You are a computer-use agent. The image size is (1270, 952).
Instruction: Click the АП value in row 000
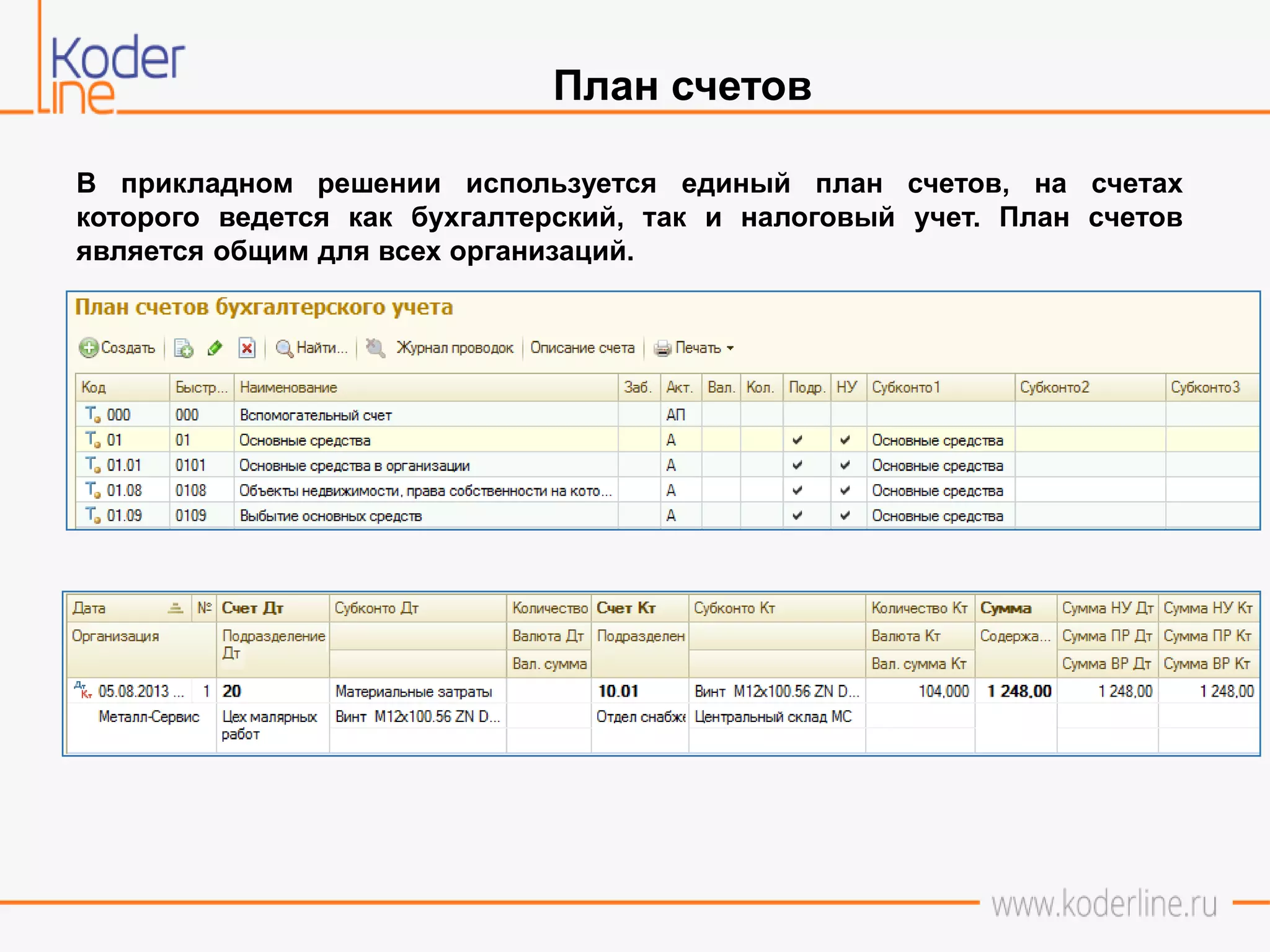pos(675,415)
